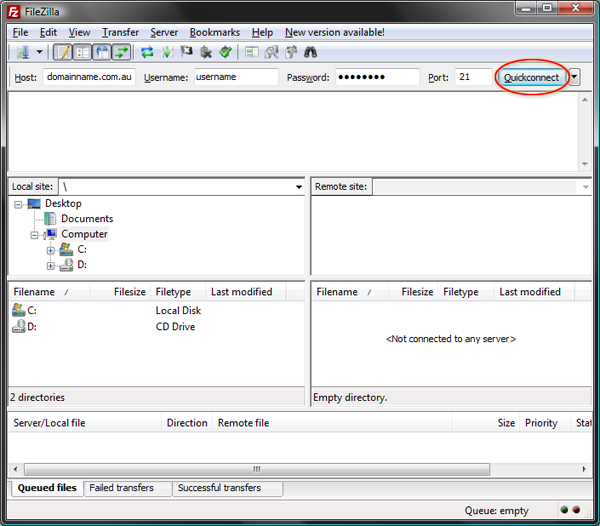Open the Bookmarks menu
Viewport: 600px width, 526px height.
pyautogui.click(x=215, y=33)
